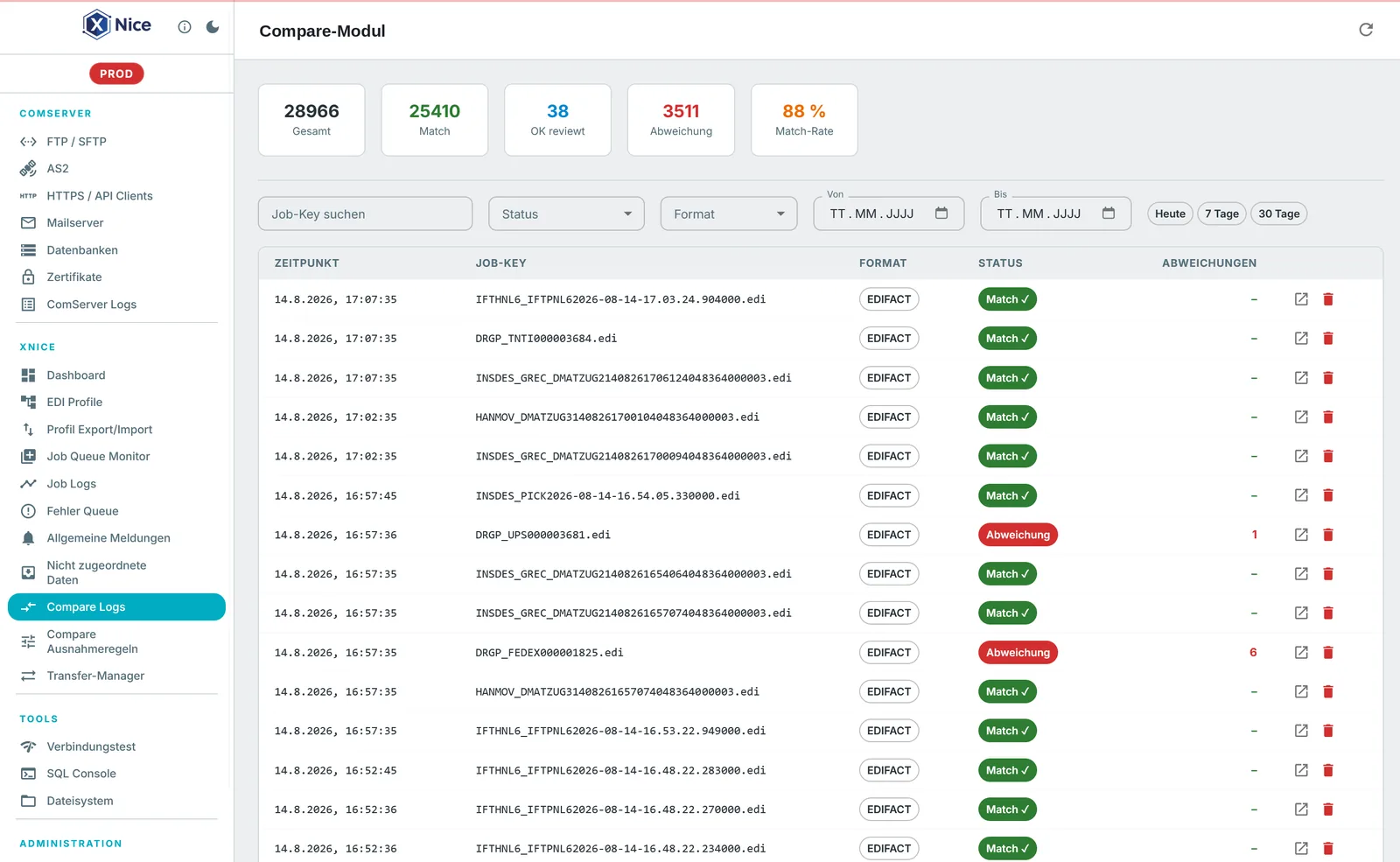This screenshot has width=1400, height=862.
Task: Open details of the INSDES_PICK2026-08-14 row
Action: [x=1301, y=495]
